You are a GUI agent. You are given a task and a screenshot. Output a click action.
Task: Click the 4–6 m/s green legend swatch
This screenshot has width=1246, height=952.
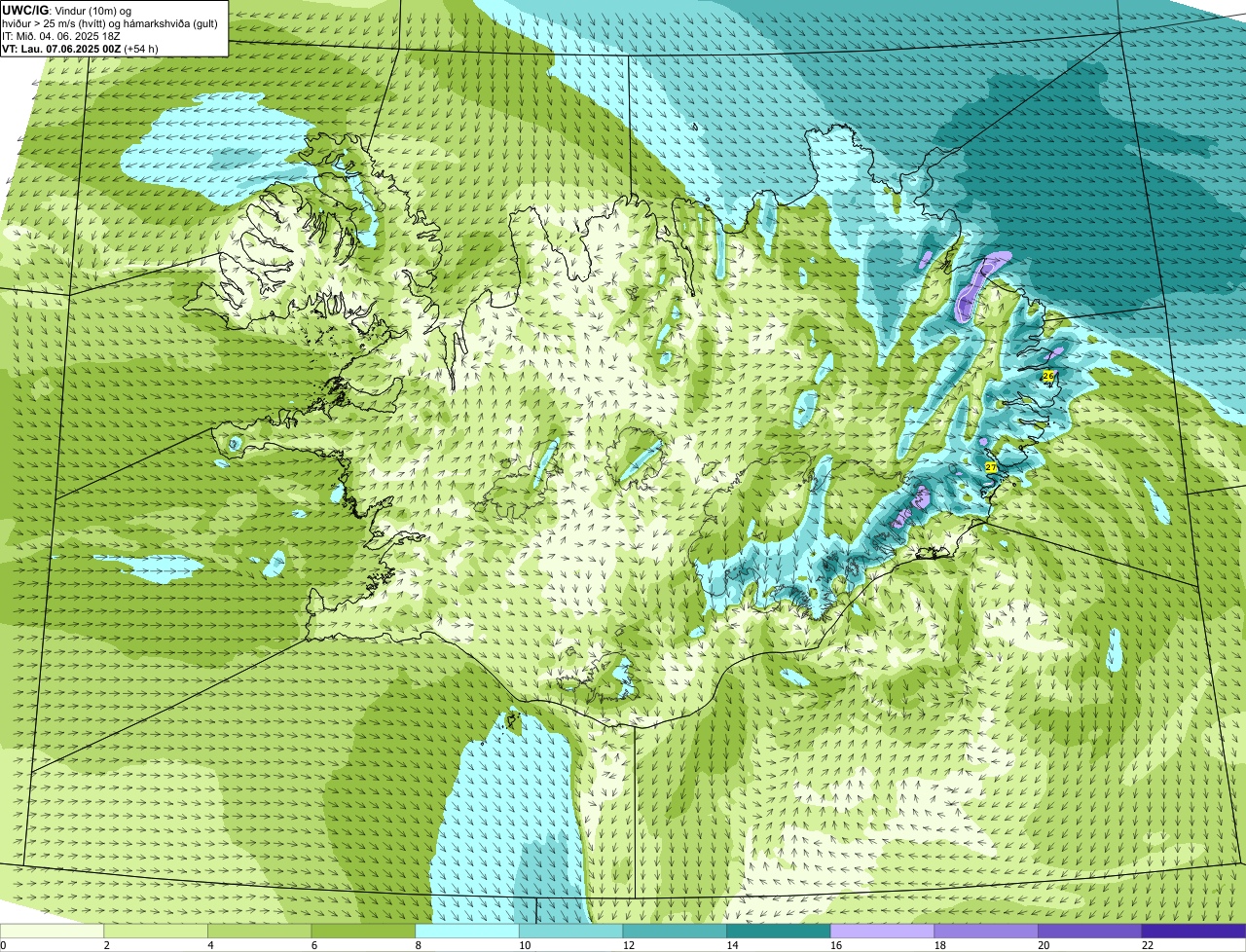coord(260,931)
